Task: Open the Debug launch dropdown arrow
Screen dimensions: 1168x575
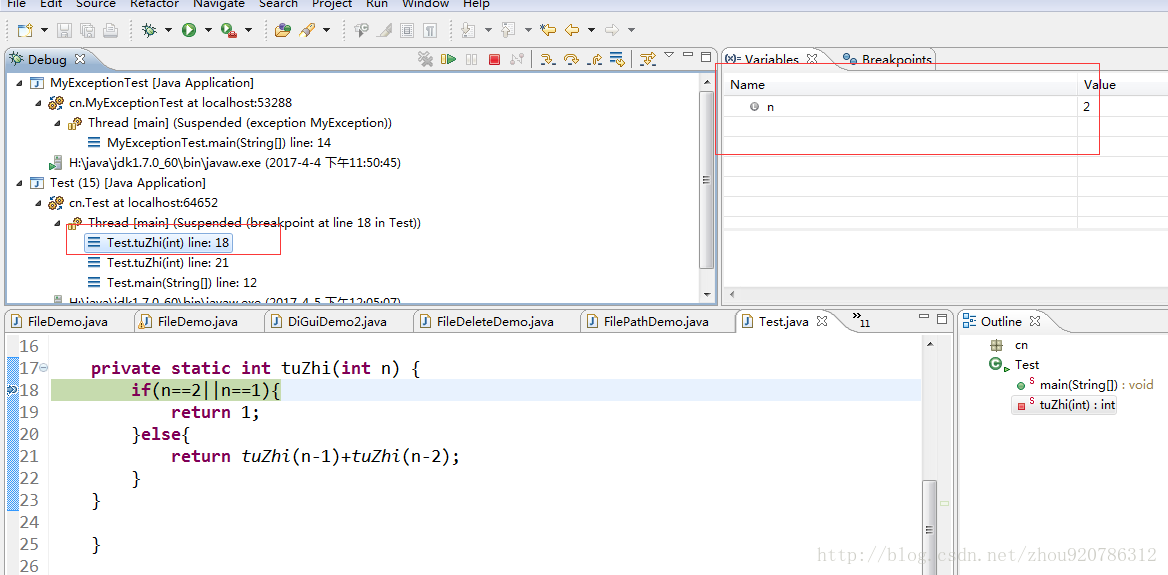Action: (168, 31)
